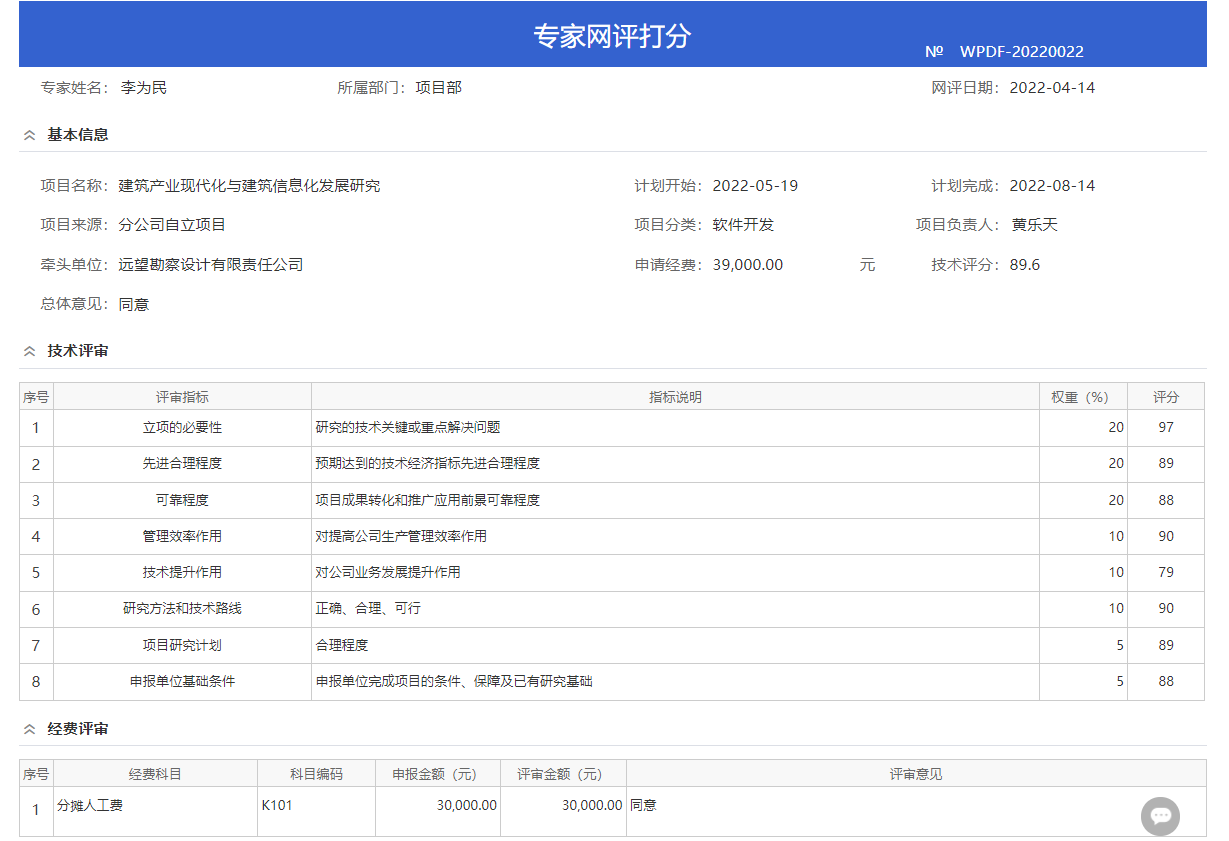
Task: Click weight 10 in 技术提升作用 row
Action: pyautogui.click(x=1116, y=573)
